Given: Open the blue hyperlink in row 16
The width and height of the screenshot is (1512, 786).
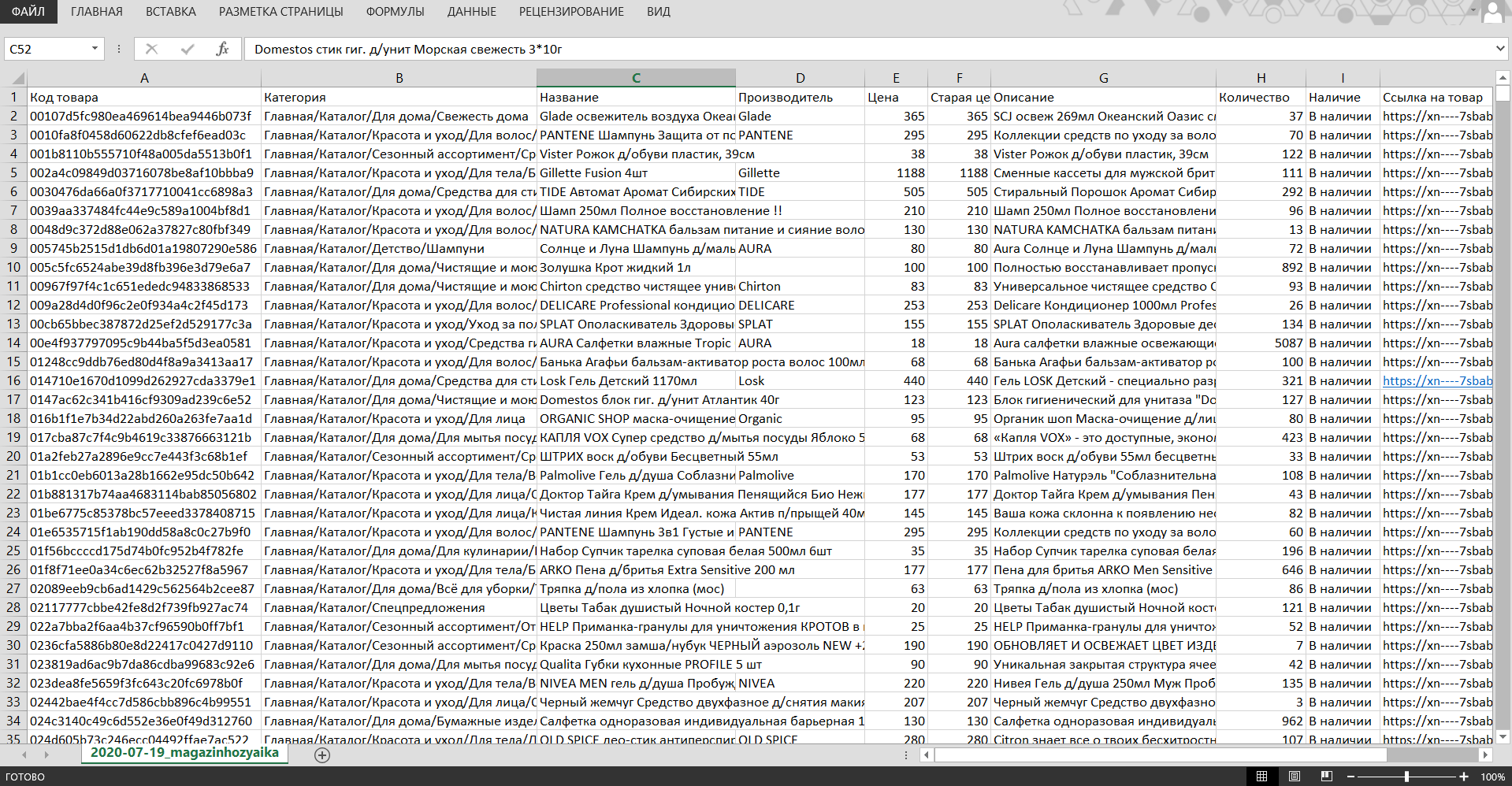Looking at the screenshot, I should [x=1437, y=381].
